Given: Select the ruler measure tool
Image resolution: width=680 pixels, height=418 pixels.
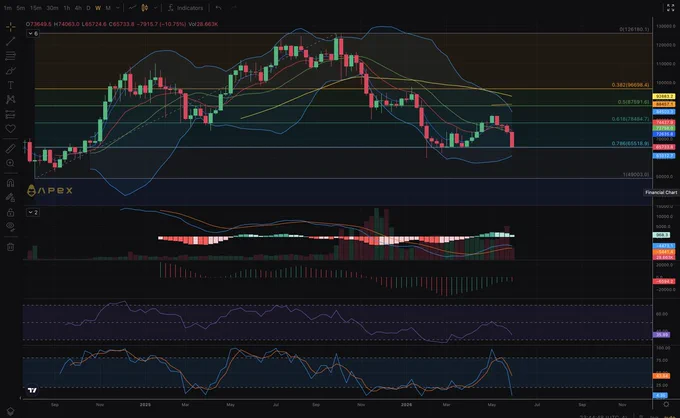Looking at the screenshot, I should click(10, 149).
